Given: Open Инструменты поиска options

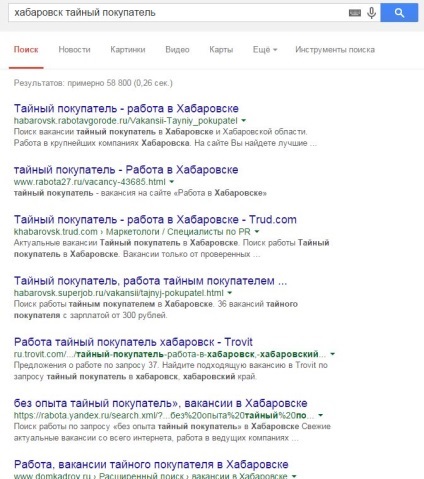Looking at the screenshot, I should [335, 50].
